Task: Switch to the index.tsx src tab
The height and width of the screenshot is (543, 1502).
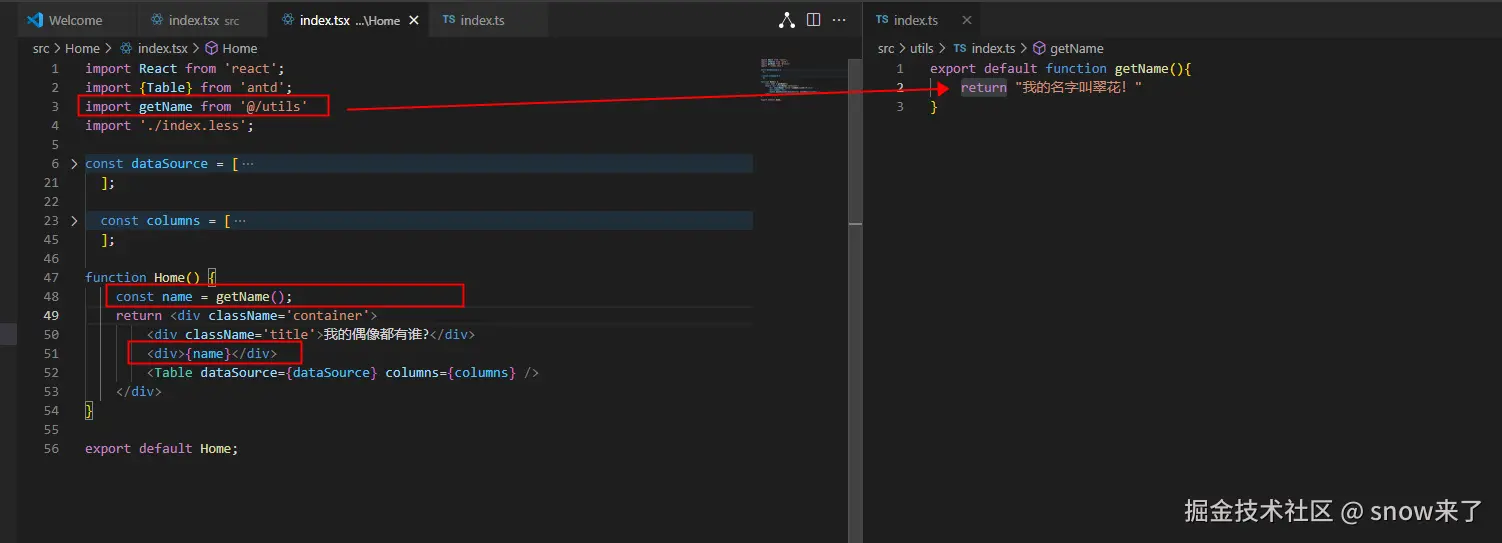Action: (200, 20)
